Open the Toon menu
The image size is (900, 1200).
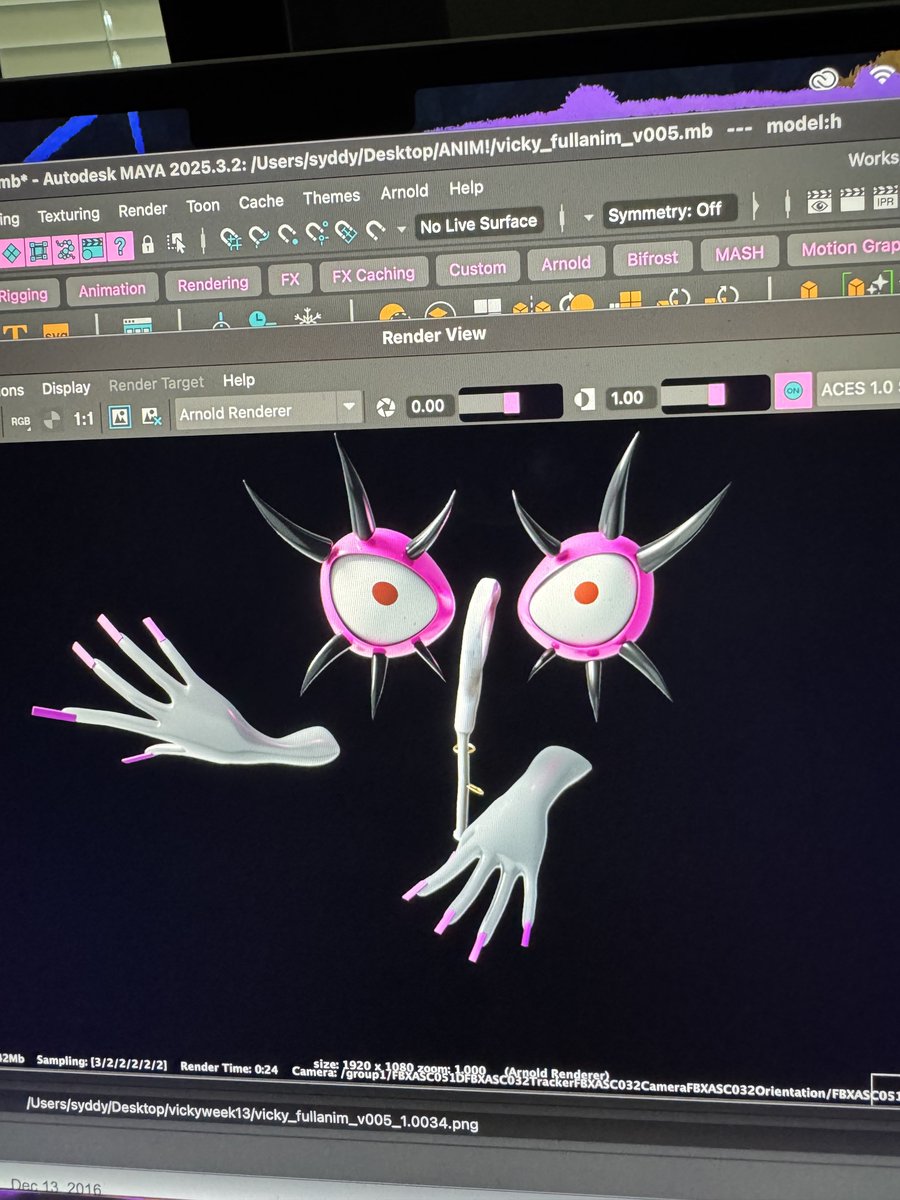[x=203, y=206]
